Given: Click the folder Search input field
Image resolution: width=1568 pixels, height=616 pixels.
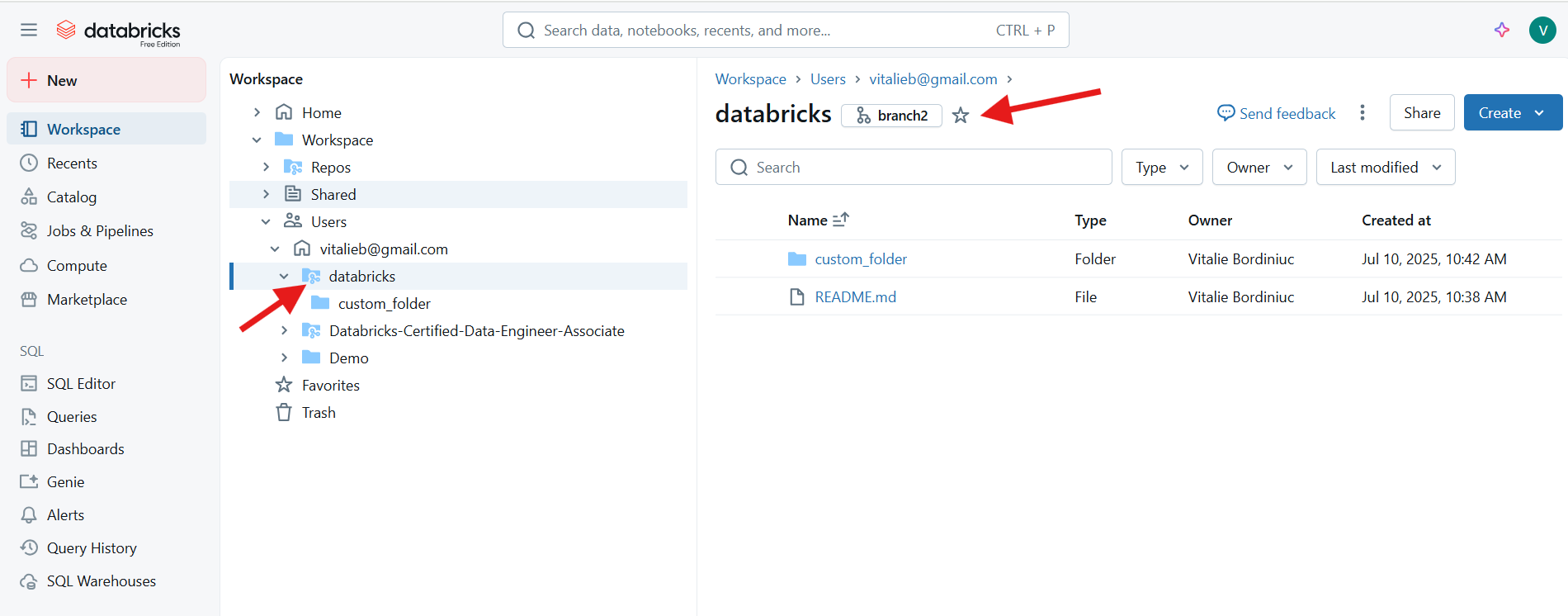Looking at the screenshot, I should click(x=914, y=167).
